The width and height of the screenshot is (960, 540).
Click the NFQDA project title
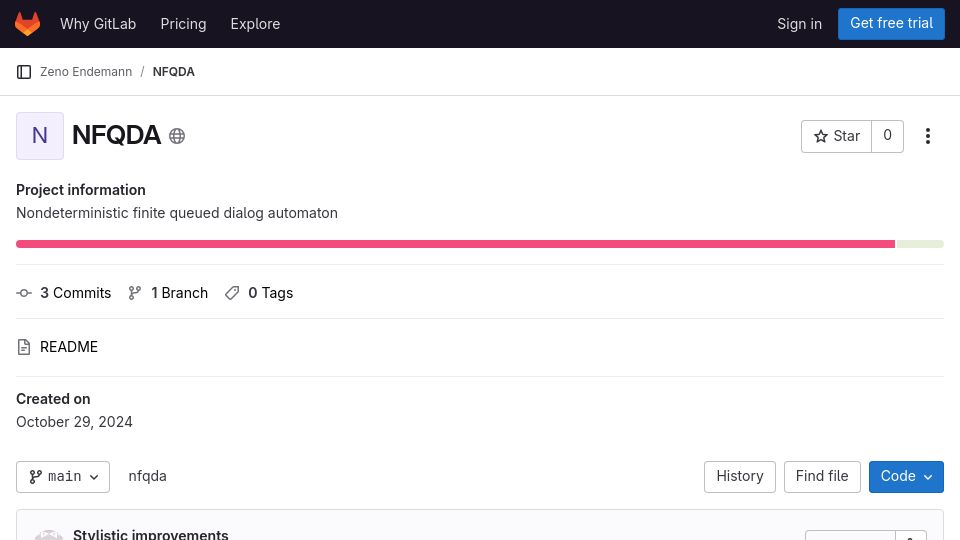pyautogui.click(x=116, y=135)
